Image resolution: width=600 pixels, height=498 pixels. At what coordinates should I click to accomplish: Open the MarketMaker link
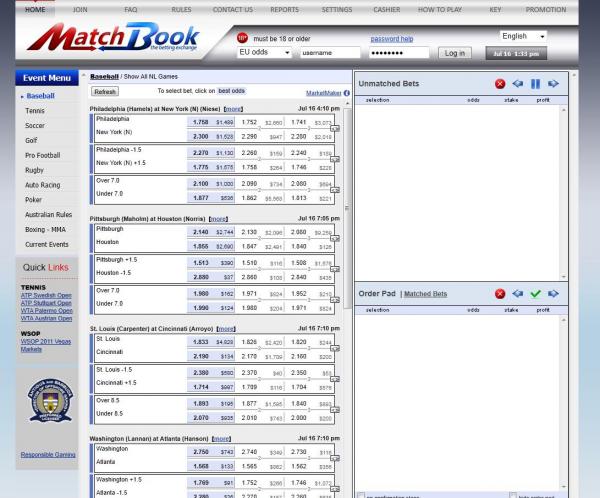323,93
